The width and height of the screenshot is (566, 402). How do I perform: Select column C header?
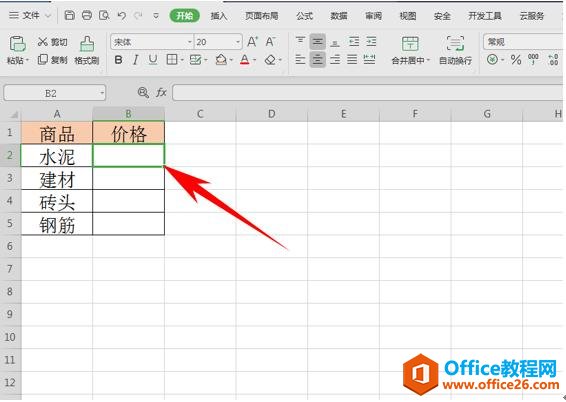200,114
